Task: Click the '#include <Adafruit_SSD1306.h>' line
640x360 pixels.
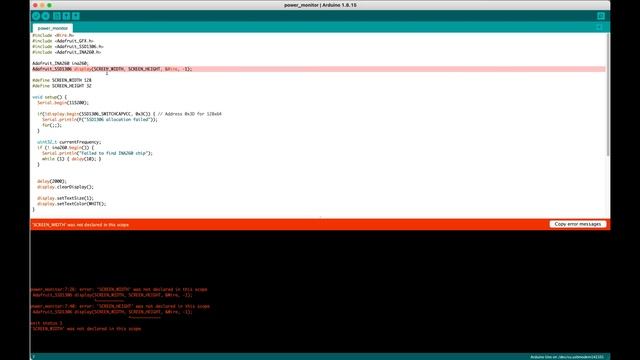Action: pyautogui.click(x=68, y=47)
